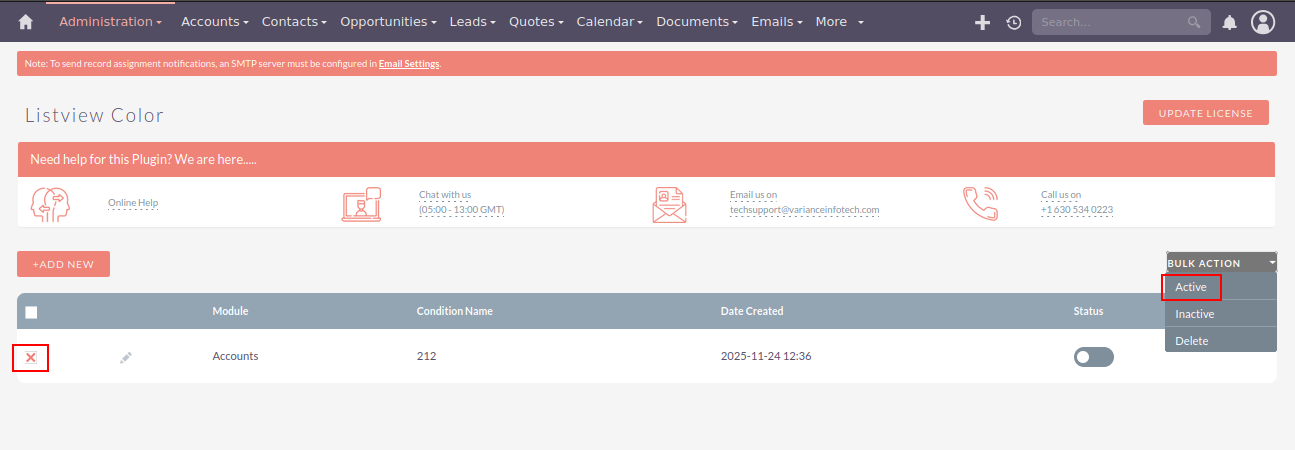Open the recently viewed history icon

coord(1013,22)
